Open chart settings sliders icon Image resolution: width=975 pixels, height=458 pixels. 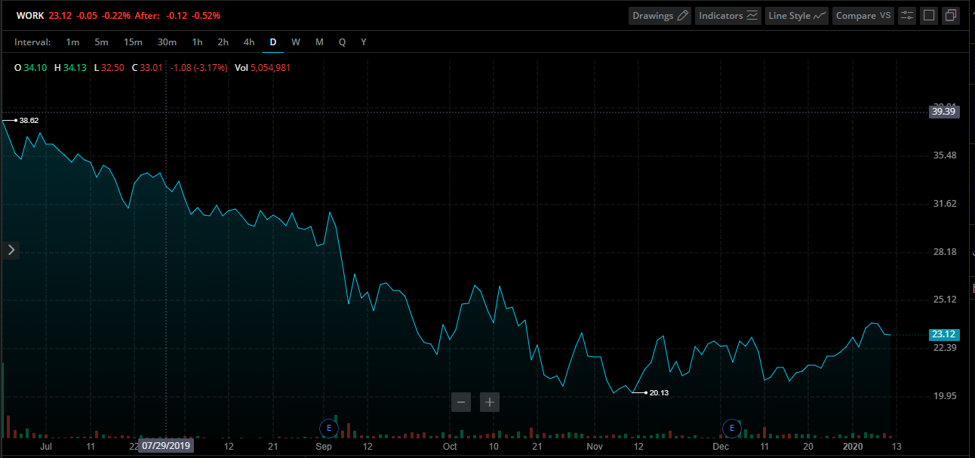[x=907, y=16]
